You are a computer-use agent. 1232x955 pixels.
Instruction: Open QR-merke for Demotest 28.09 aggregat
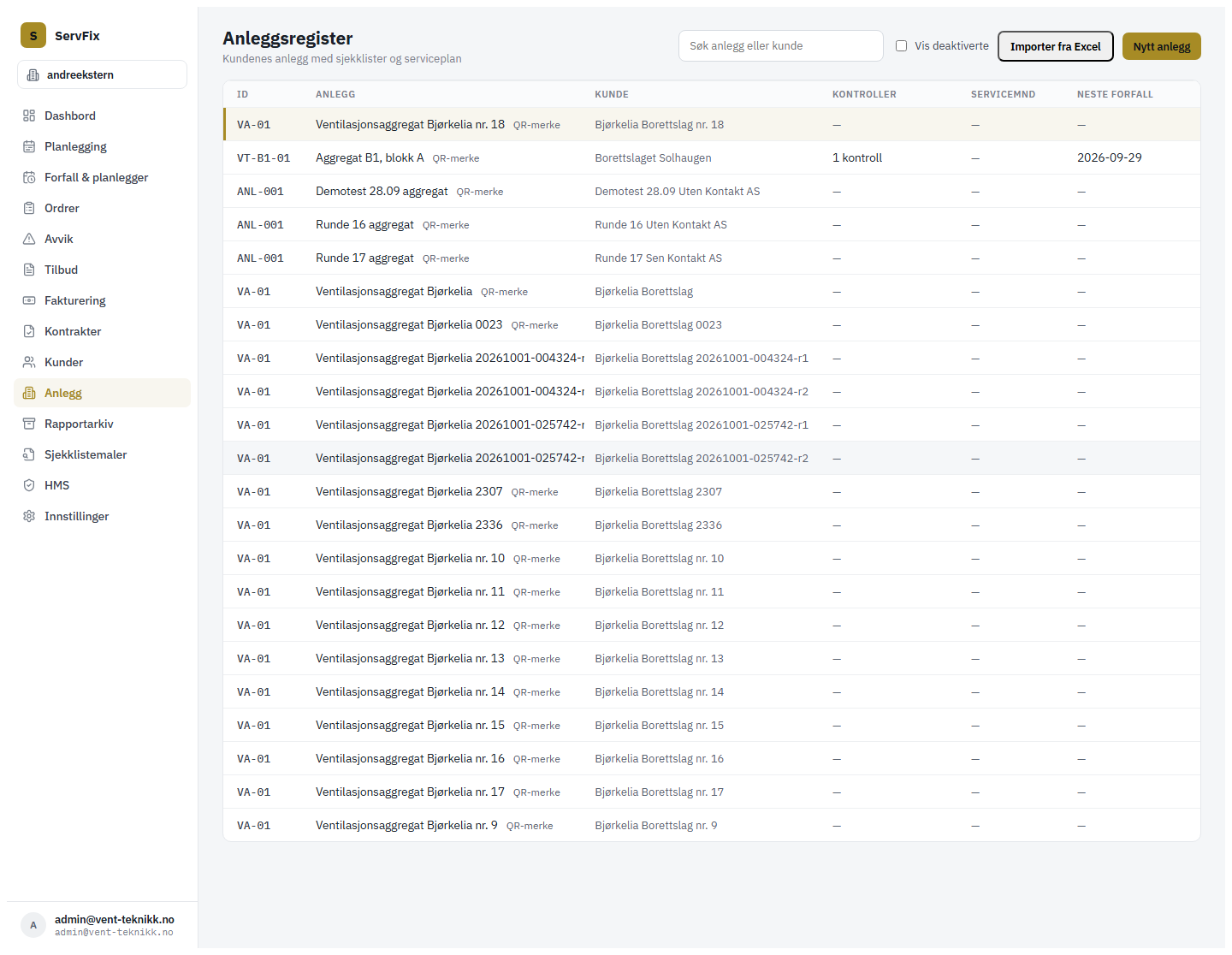click(480, 192)
